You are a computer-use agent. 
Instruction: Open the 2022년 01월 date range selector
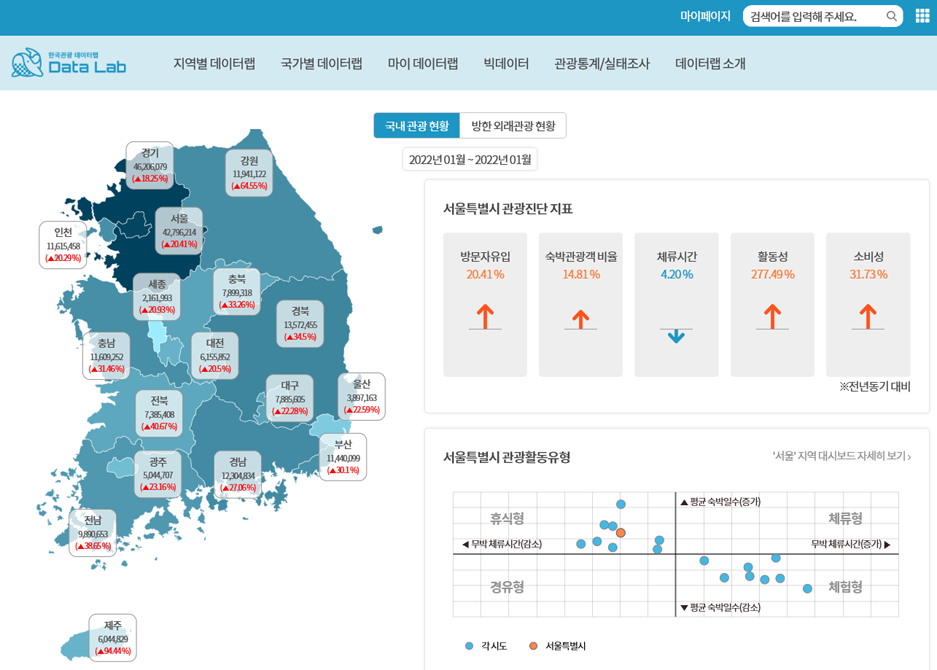click(469, 158)
